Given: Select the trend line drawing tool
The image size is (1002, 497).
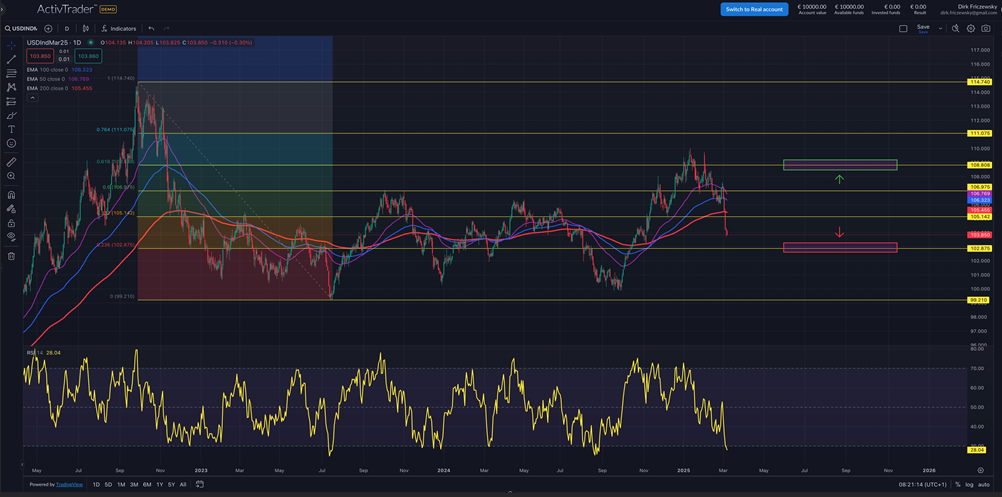Looking at the screenshot, I should [x=11, y=60].
